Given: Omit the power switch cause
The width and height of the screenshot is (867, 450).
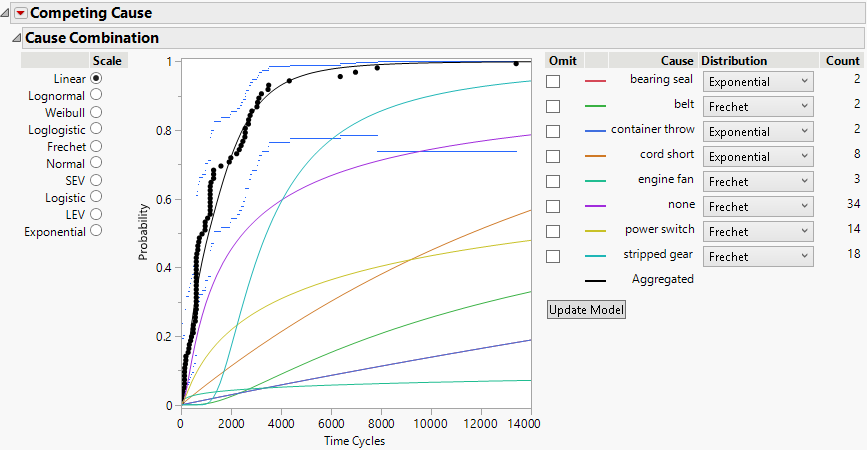Looking at the screenshot, I should [x=553, y=231].
